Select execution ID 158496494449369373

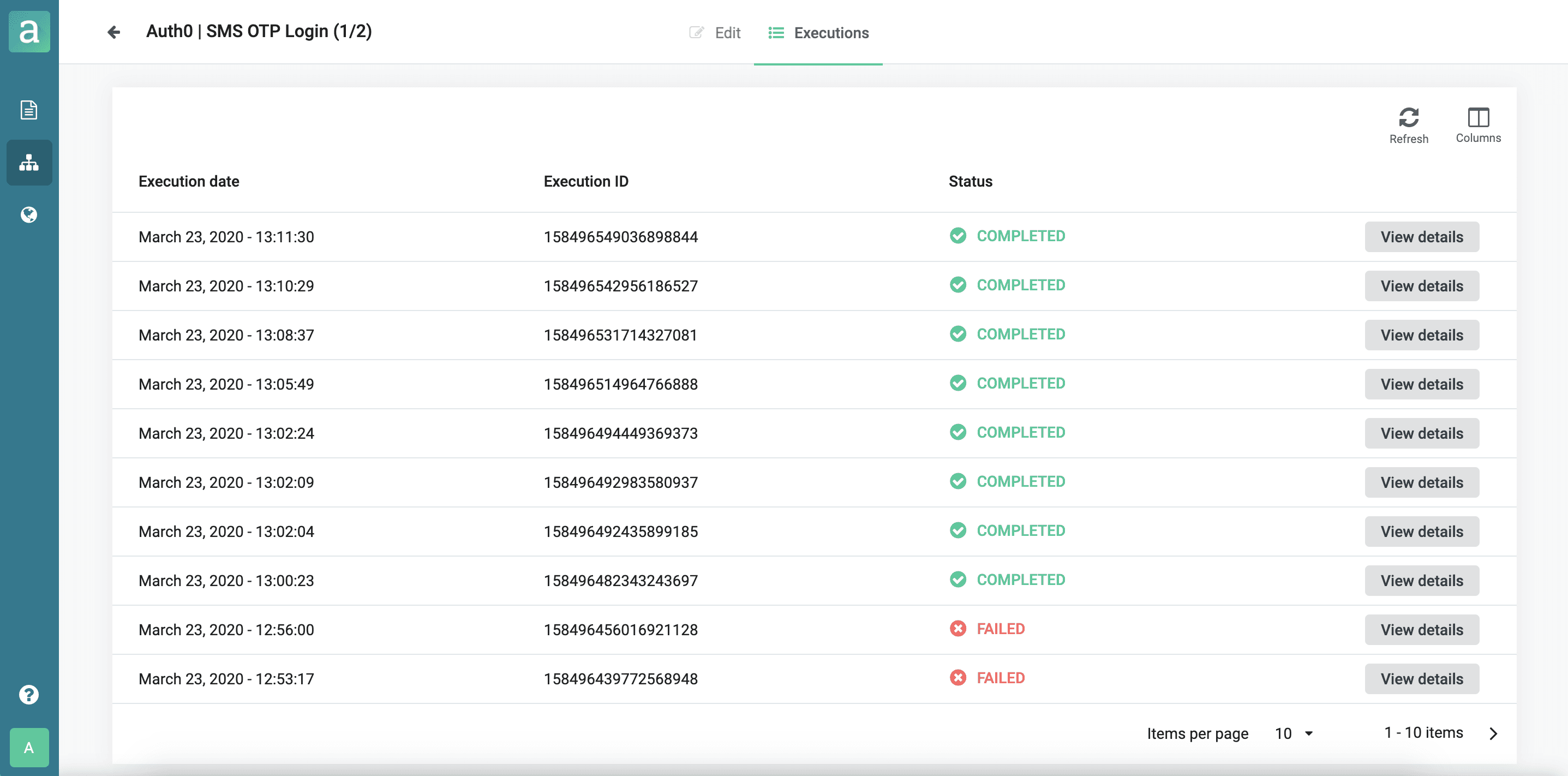(x=620, y=433)
